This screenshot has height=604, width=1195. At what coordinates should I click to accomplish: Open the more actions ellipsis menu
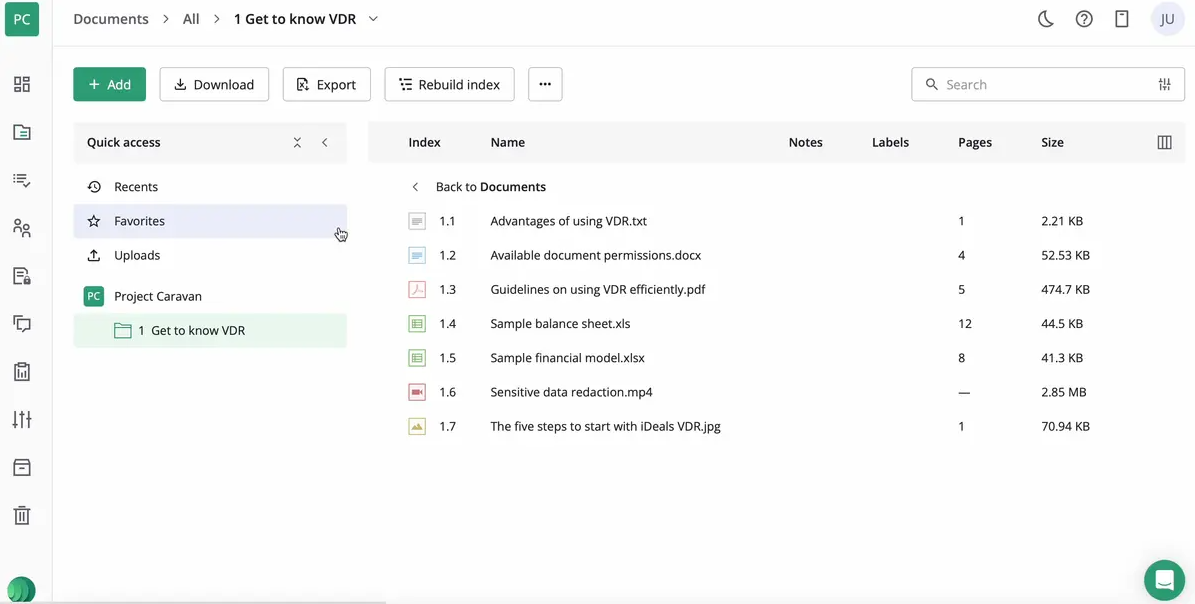[x=545, y=84]
